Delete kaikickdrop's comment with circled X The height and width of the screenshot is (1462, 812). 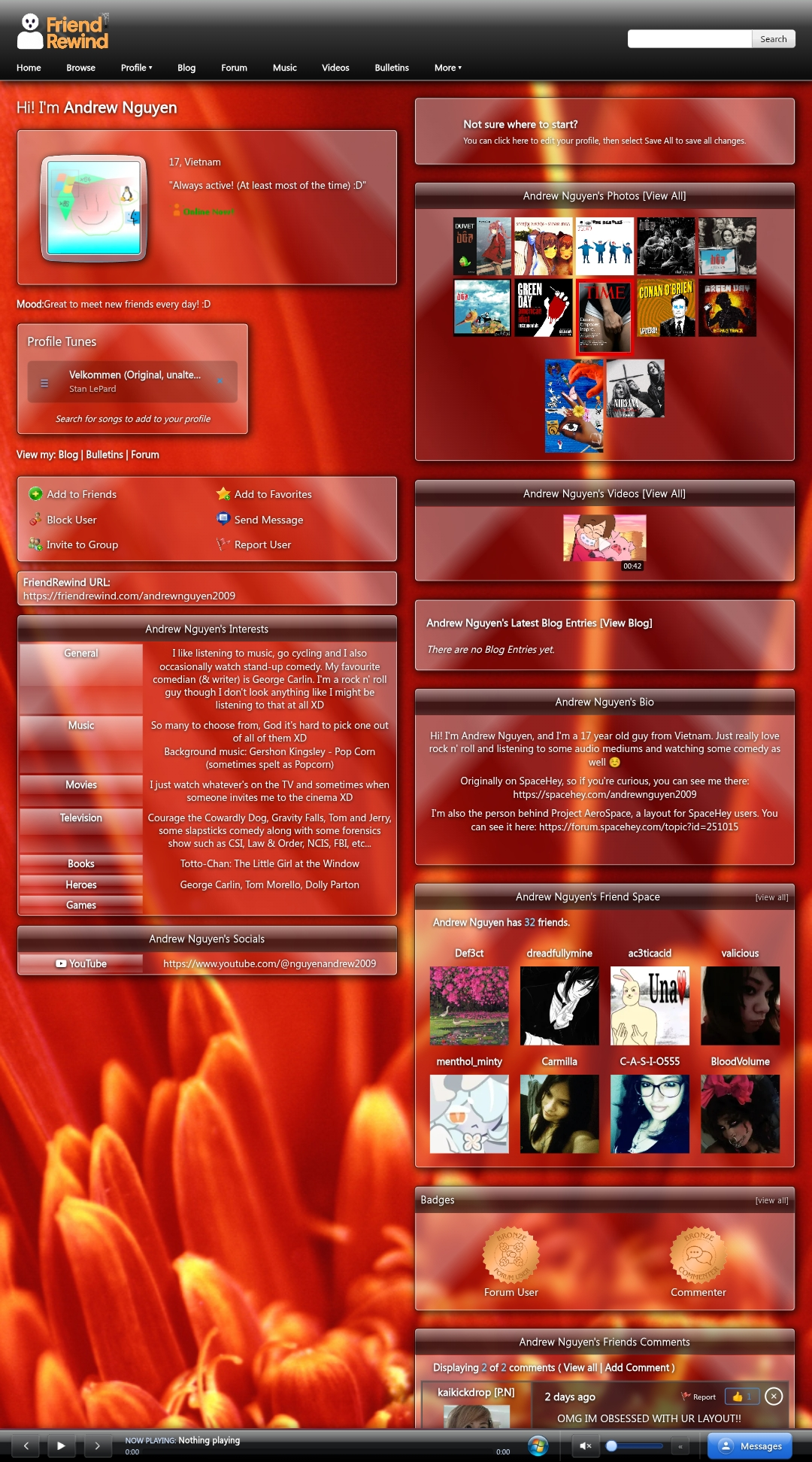click(774, 1397)
